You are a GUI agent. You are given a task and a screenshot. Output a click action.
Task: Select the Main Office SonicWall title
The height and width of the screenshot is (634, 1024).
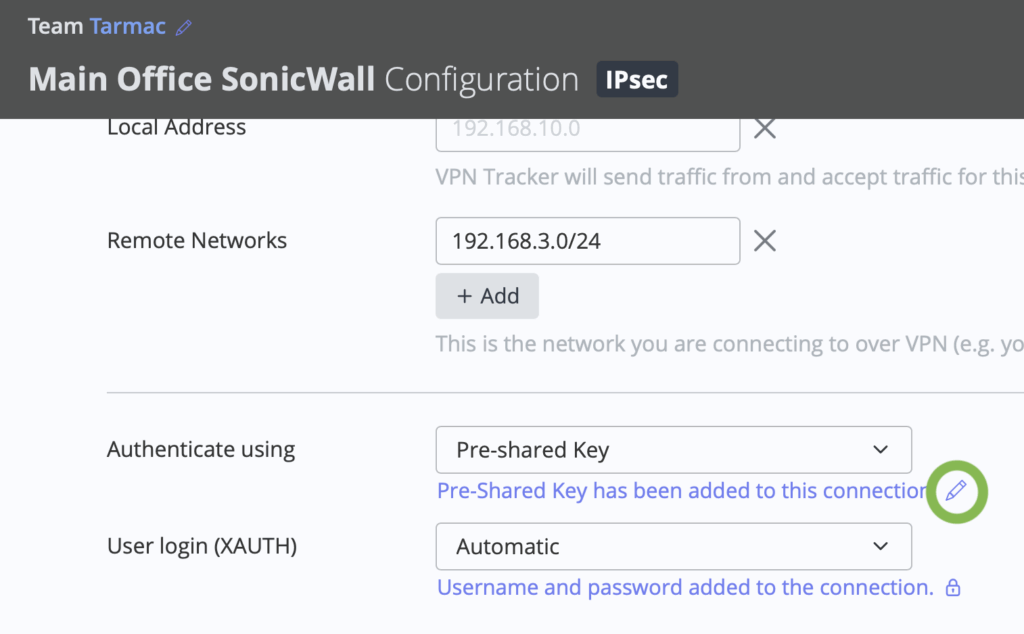pyautogui.click(x=202, y=80)
